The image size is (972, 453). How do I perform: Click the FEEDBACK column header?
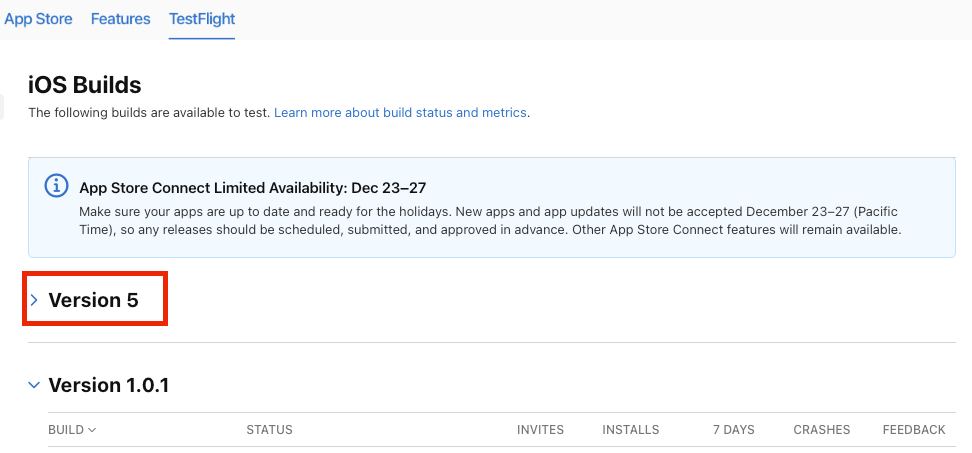(x=914, y=429)
